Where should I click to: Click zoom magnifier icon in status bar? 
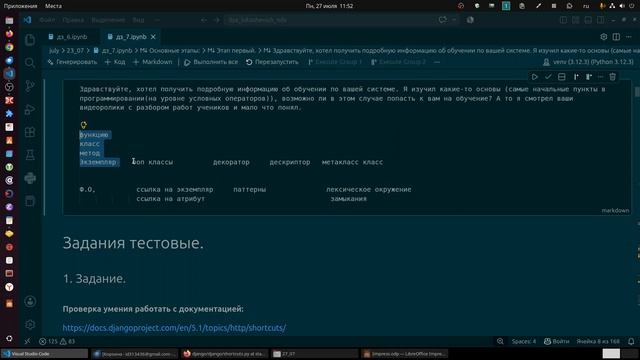click(500, 341)
